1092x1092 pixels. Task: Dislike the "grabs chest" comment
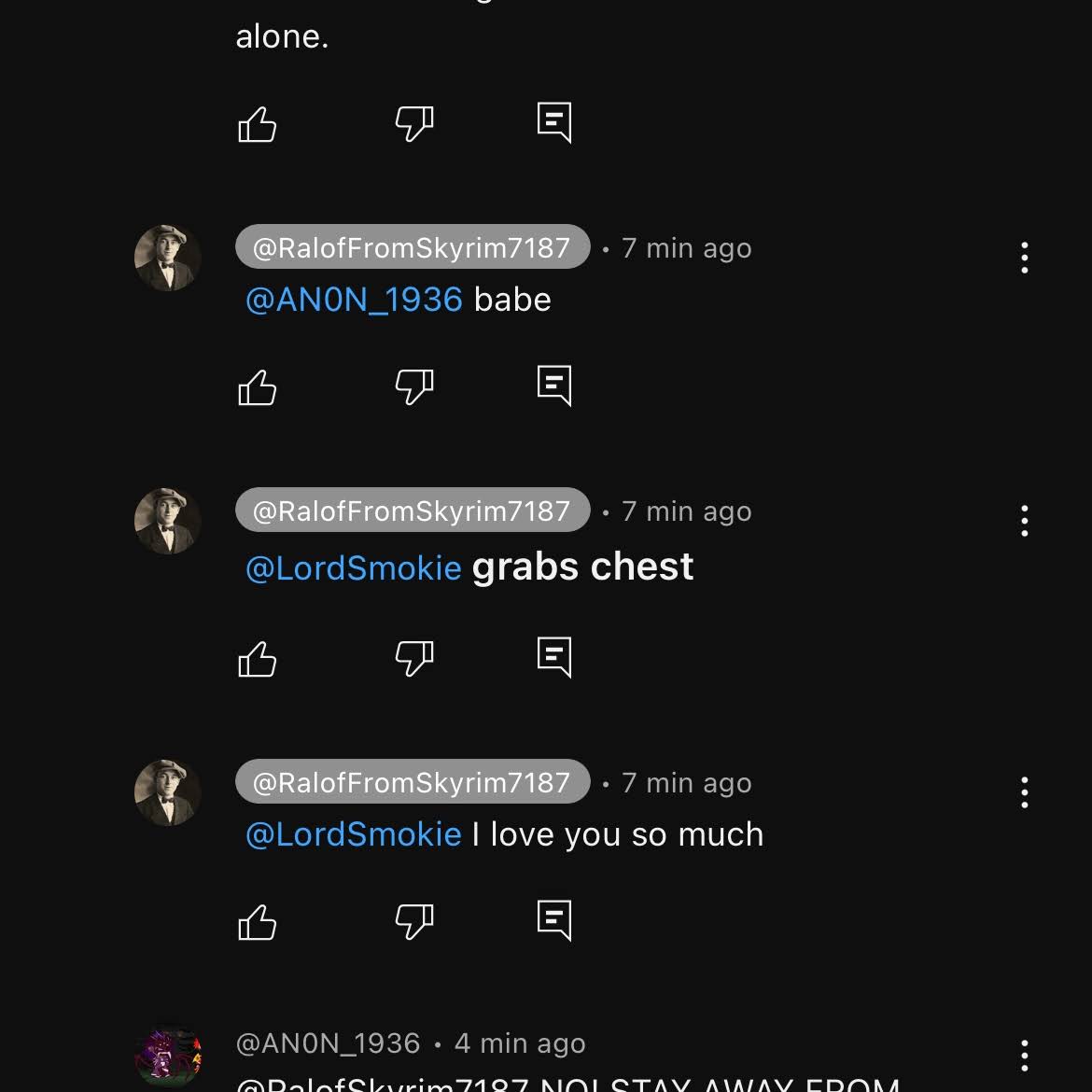414,659
